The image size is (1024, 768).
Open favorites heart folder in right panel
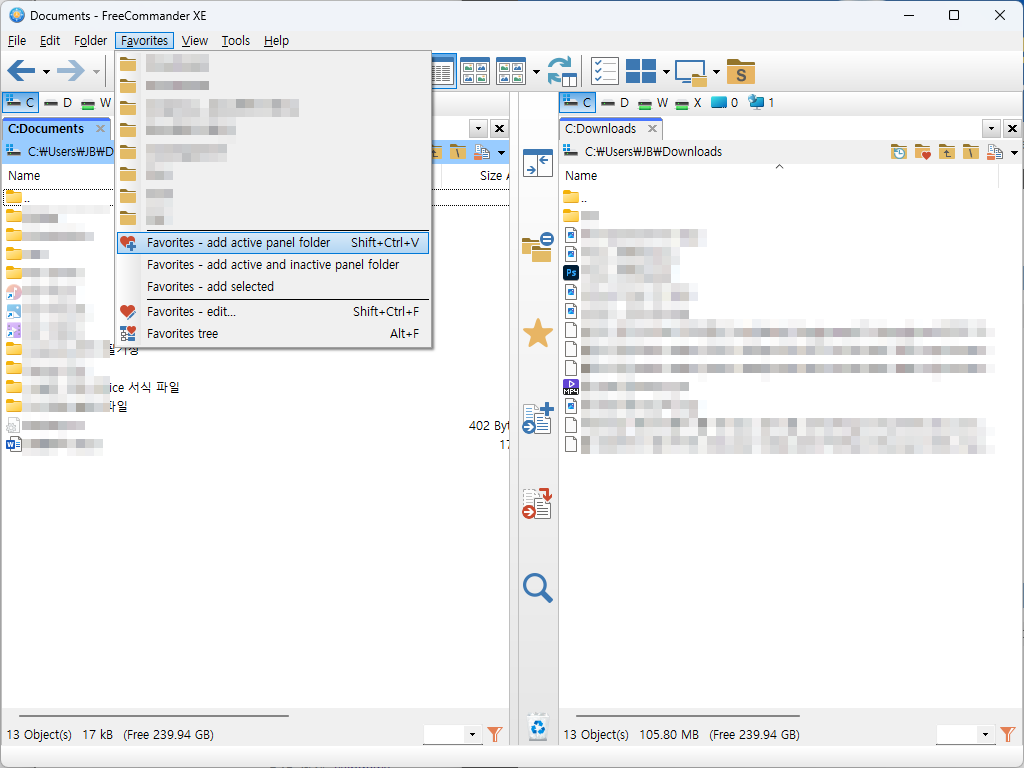(923, 152)
